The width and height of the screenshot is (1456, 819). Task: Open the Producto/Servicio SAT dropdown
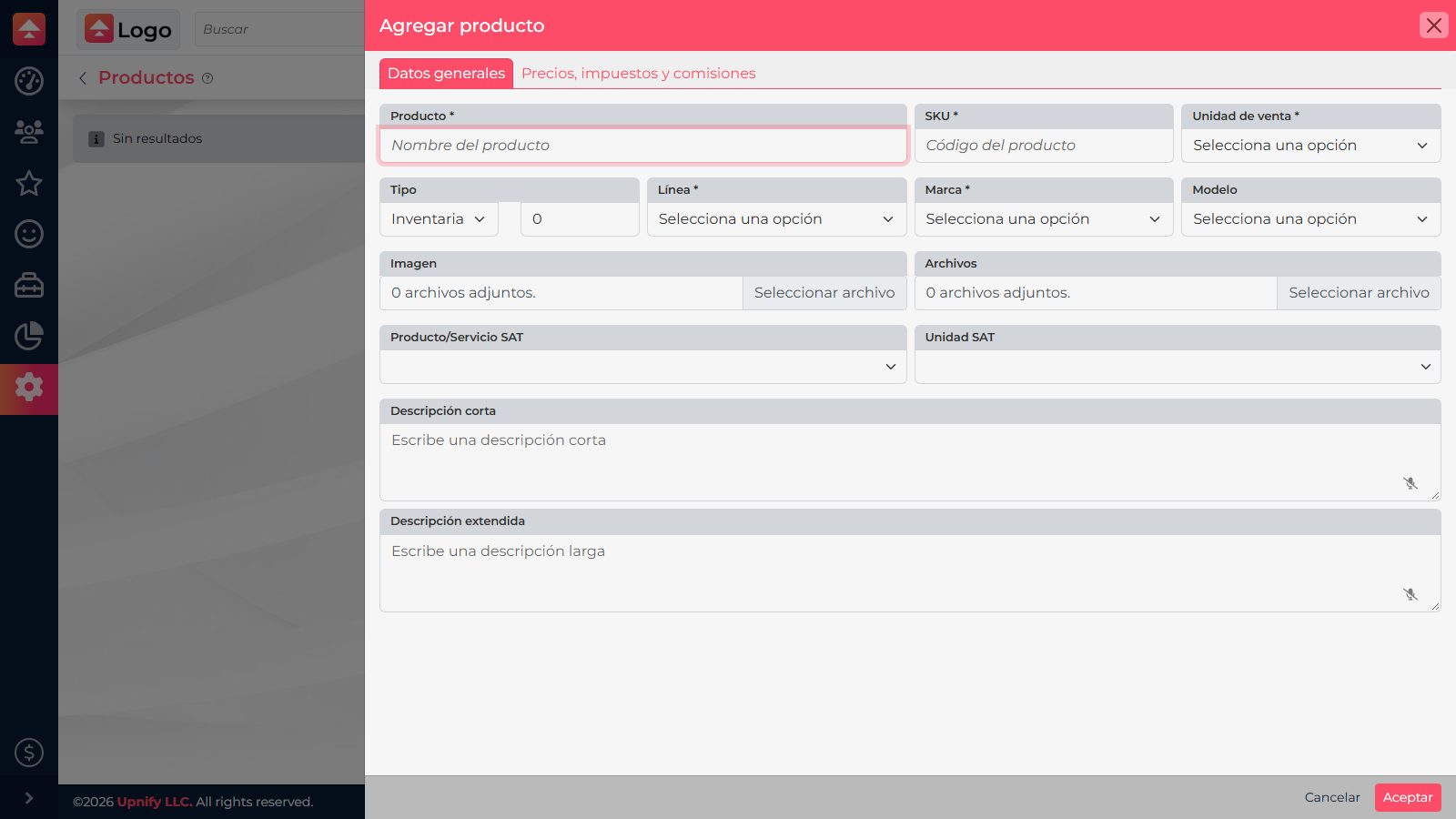pyautogui.click(x=643, y=367)
